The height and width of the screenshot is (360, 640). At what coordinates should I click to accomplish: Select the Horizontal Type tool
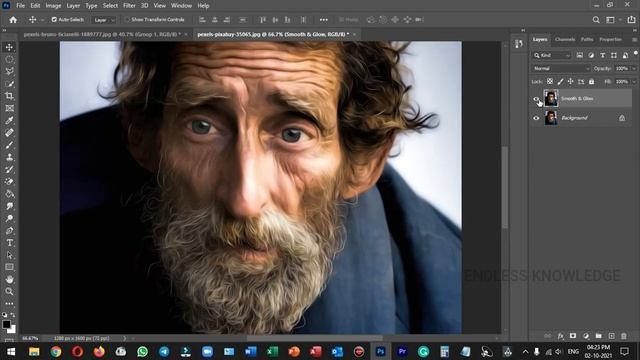pyautogui.click(x=9, y=243)
